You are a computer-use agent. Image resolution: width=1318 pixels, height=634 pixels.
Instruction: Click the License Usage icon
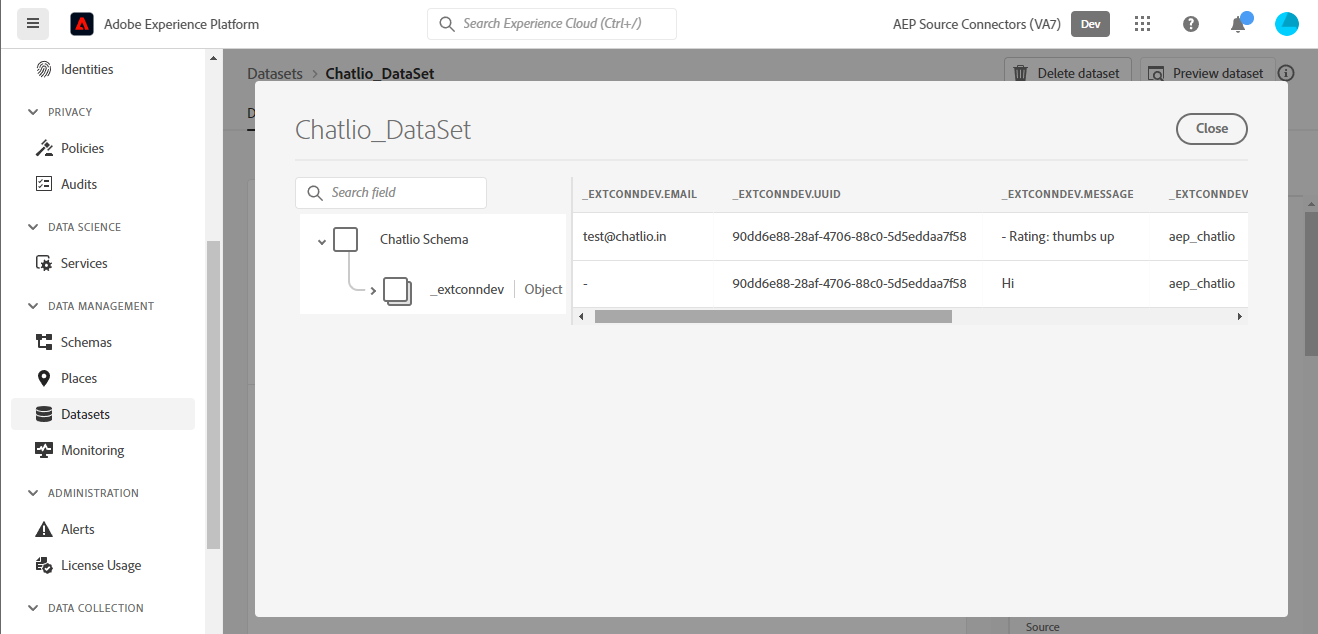[x=44, y=565]
